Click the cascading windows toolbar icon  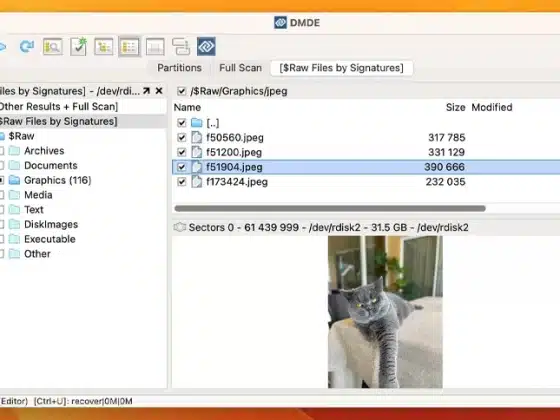tap(181, 46)
